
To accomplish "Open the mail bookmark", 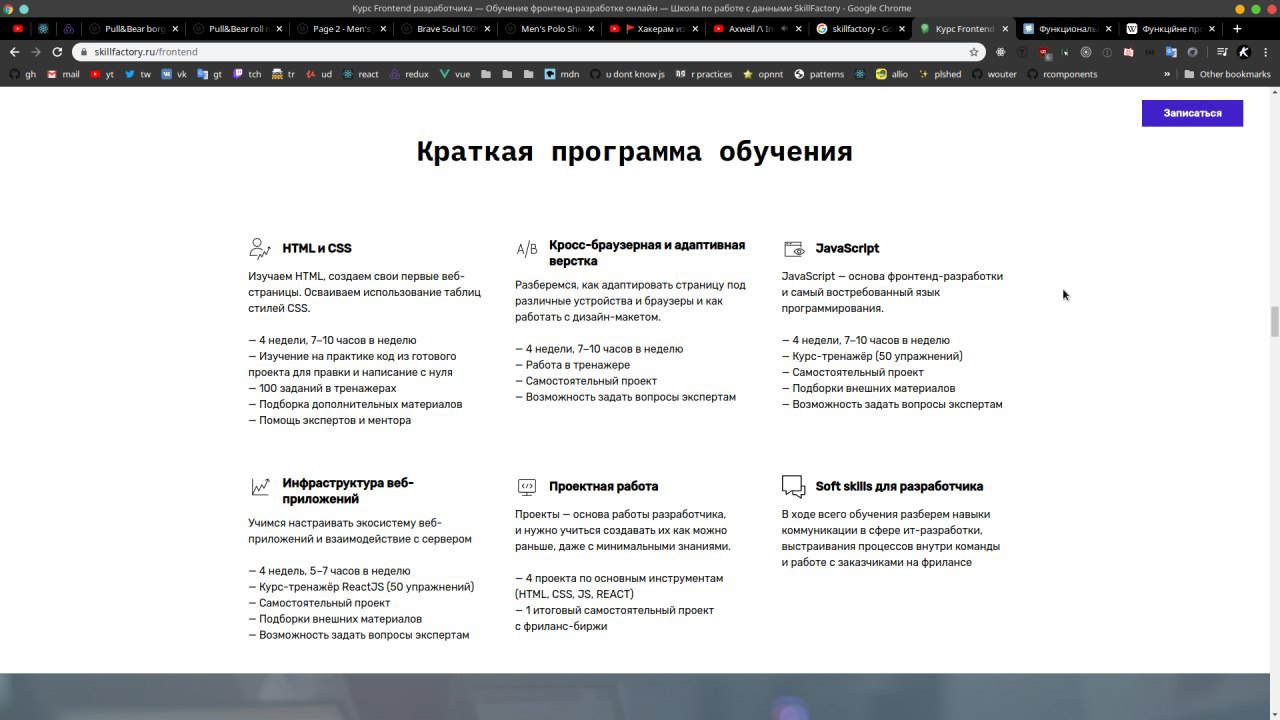I will pyautogui.click(x=63, y=74).
